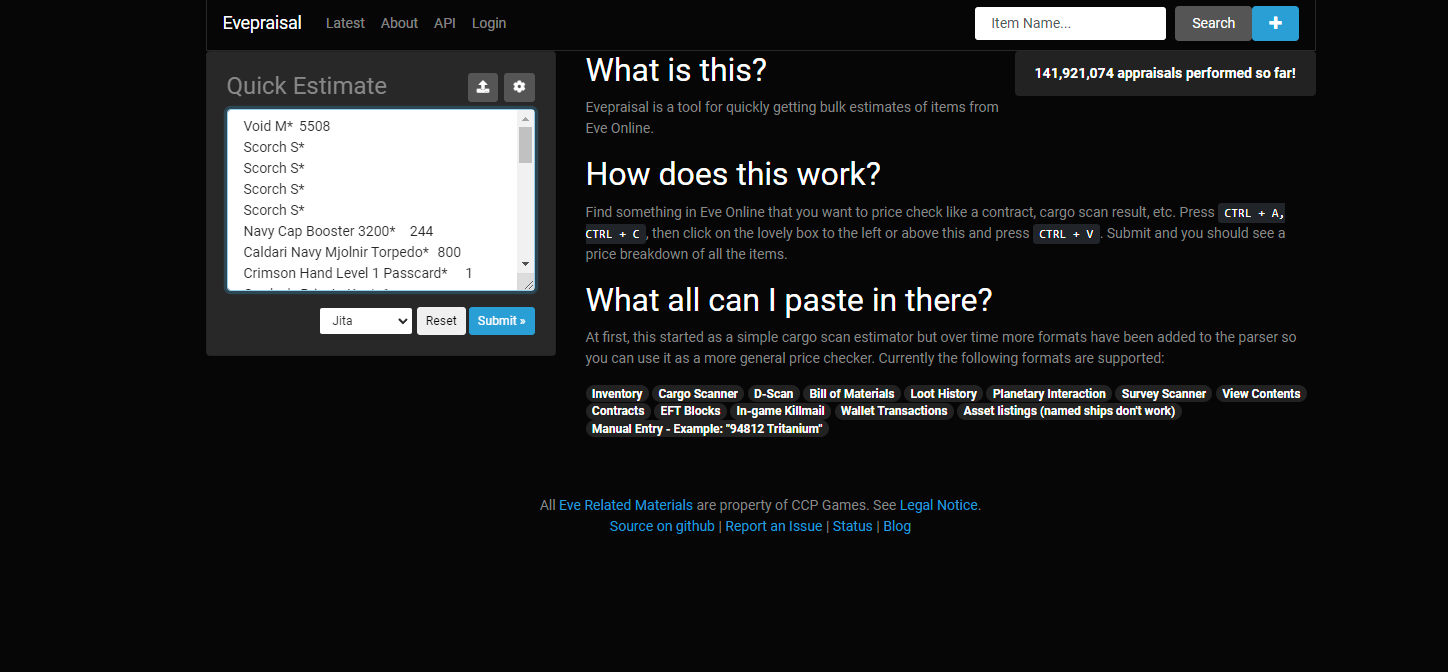Click the textarea scrollbar thumb

coord(526,145)
